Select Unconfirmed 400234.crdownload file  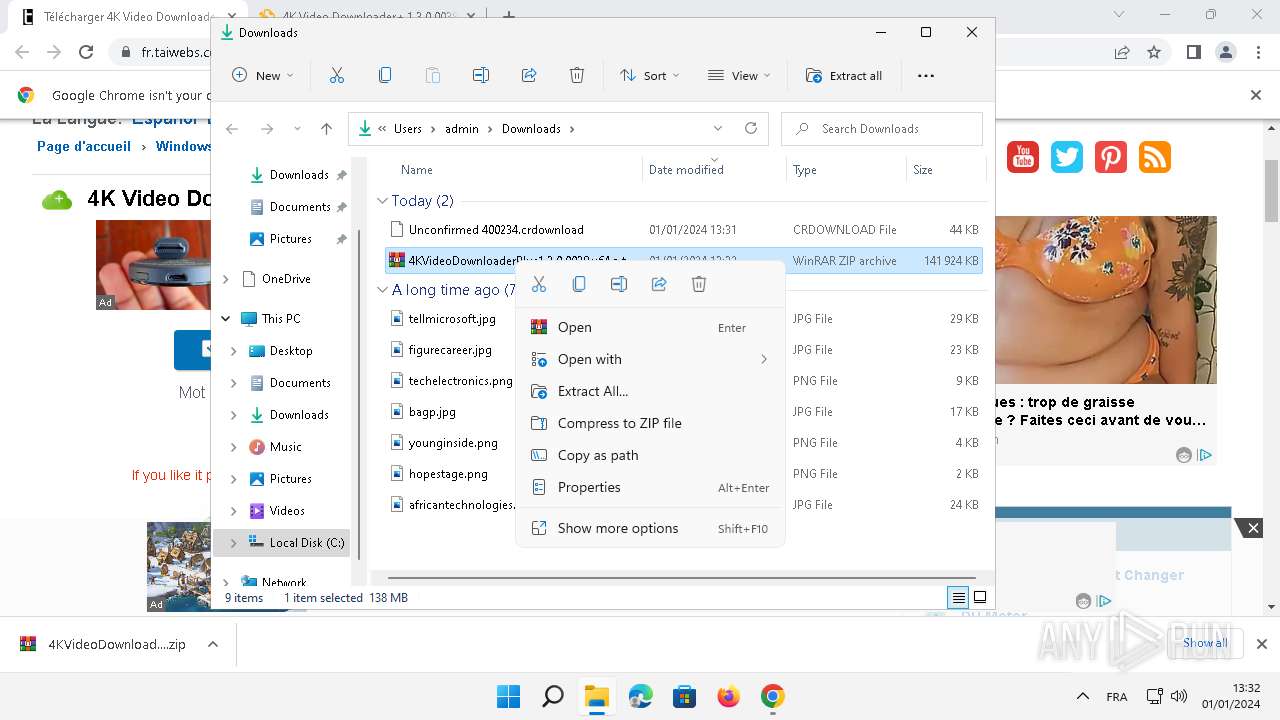click(x=684, y=230)
